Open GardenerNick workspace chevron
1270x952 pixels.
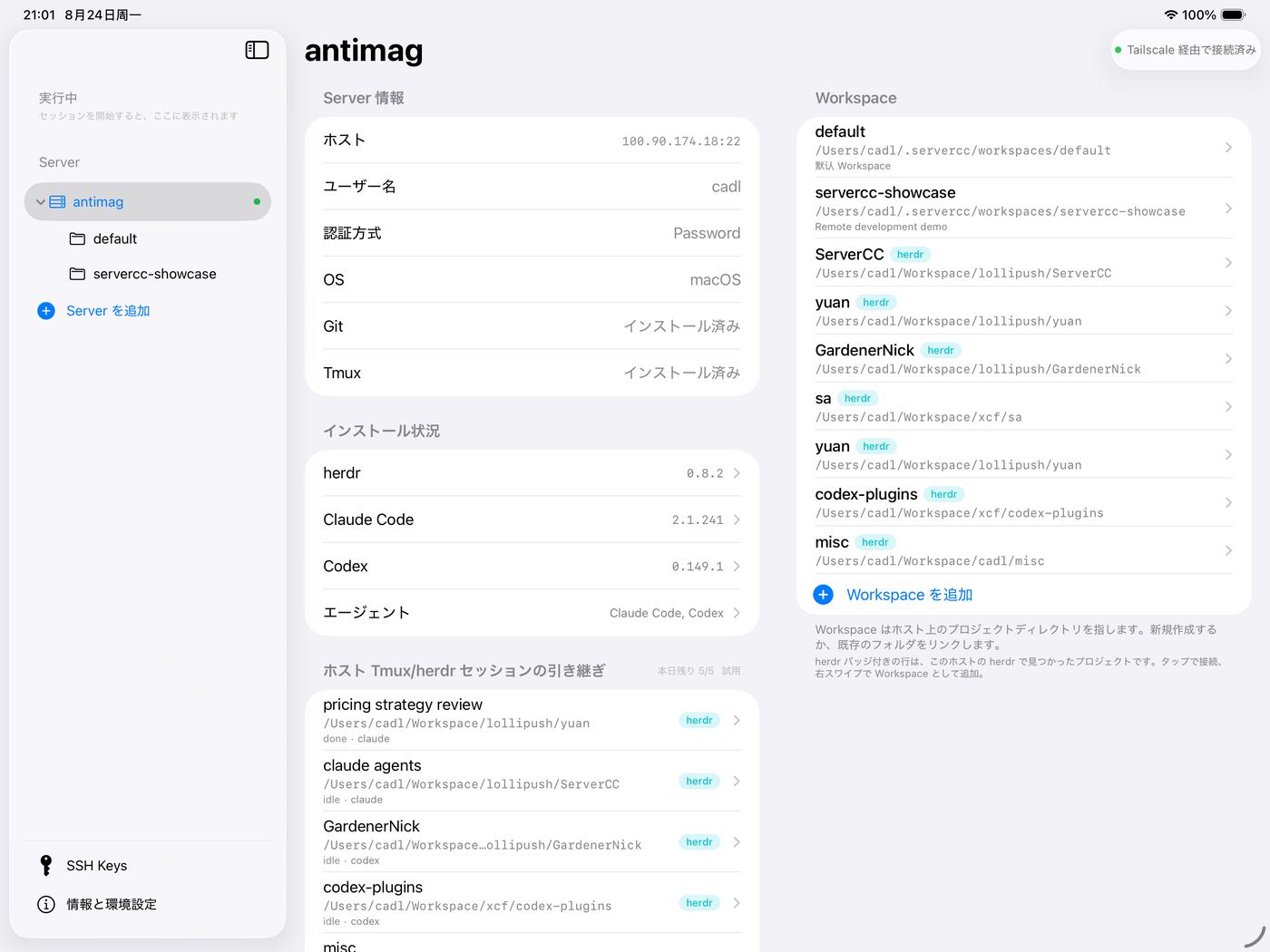pyautogui.click(x=1228, y=359)
